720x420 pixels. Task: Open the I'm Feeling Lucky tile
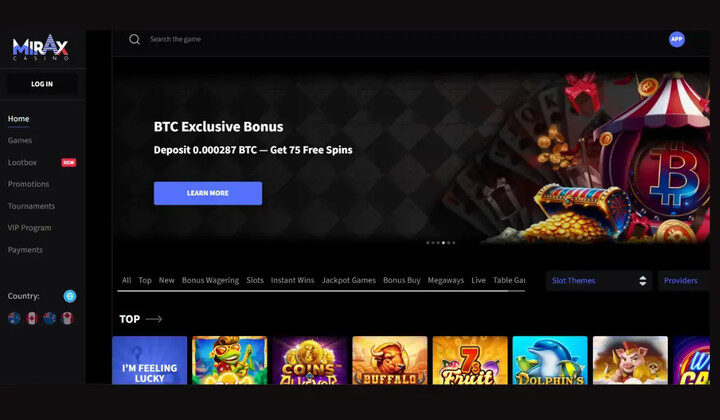coord(150,360)
